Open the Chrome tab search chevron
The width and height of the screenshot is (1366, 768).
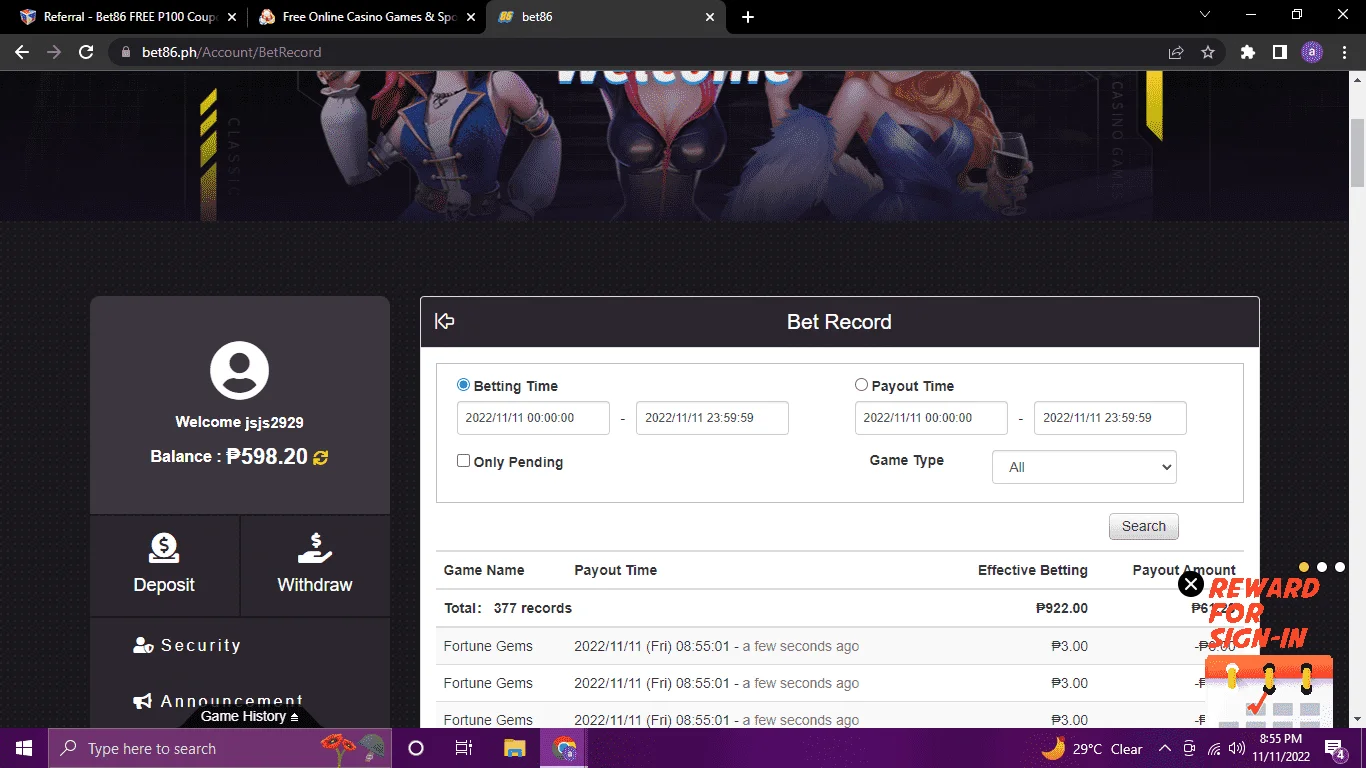1205,15
